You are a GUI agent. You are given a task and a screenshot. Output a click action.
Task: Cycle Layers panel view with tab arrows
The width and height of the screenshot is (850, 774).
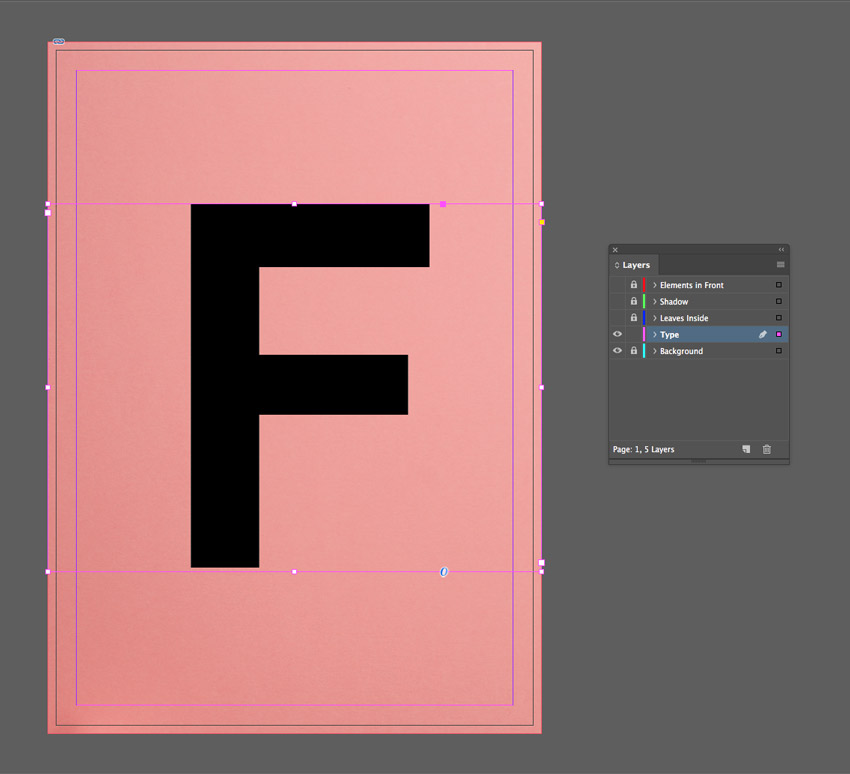(616, 265)
